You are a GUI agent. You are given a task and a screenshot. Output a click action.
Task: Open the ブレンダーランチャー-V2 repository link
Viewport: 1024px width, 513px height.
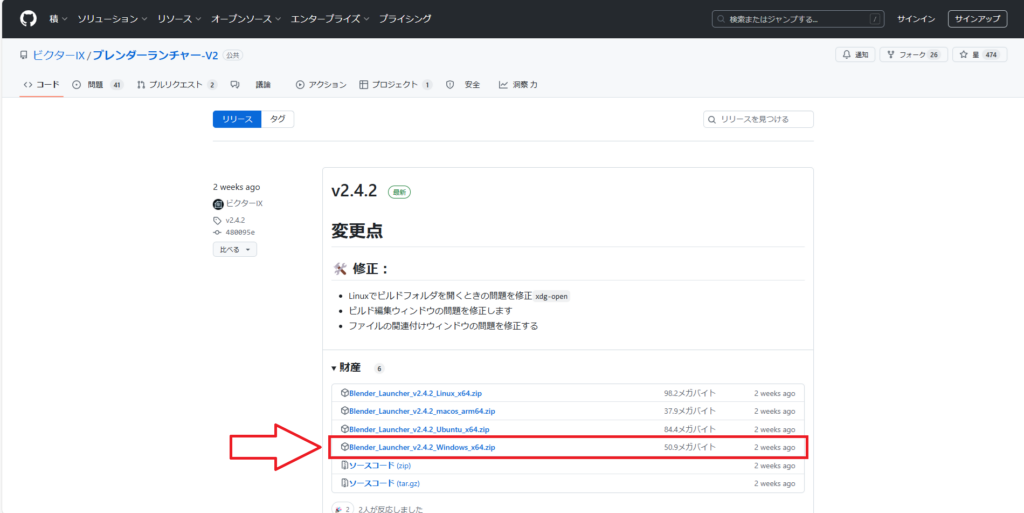tap(155, 55)
